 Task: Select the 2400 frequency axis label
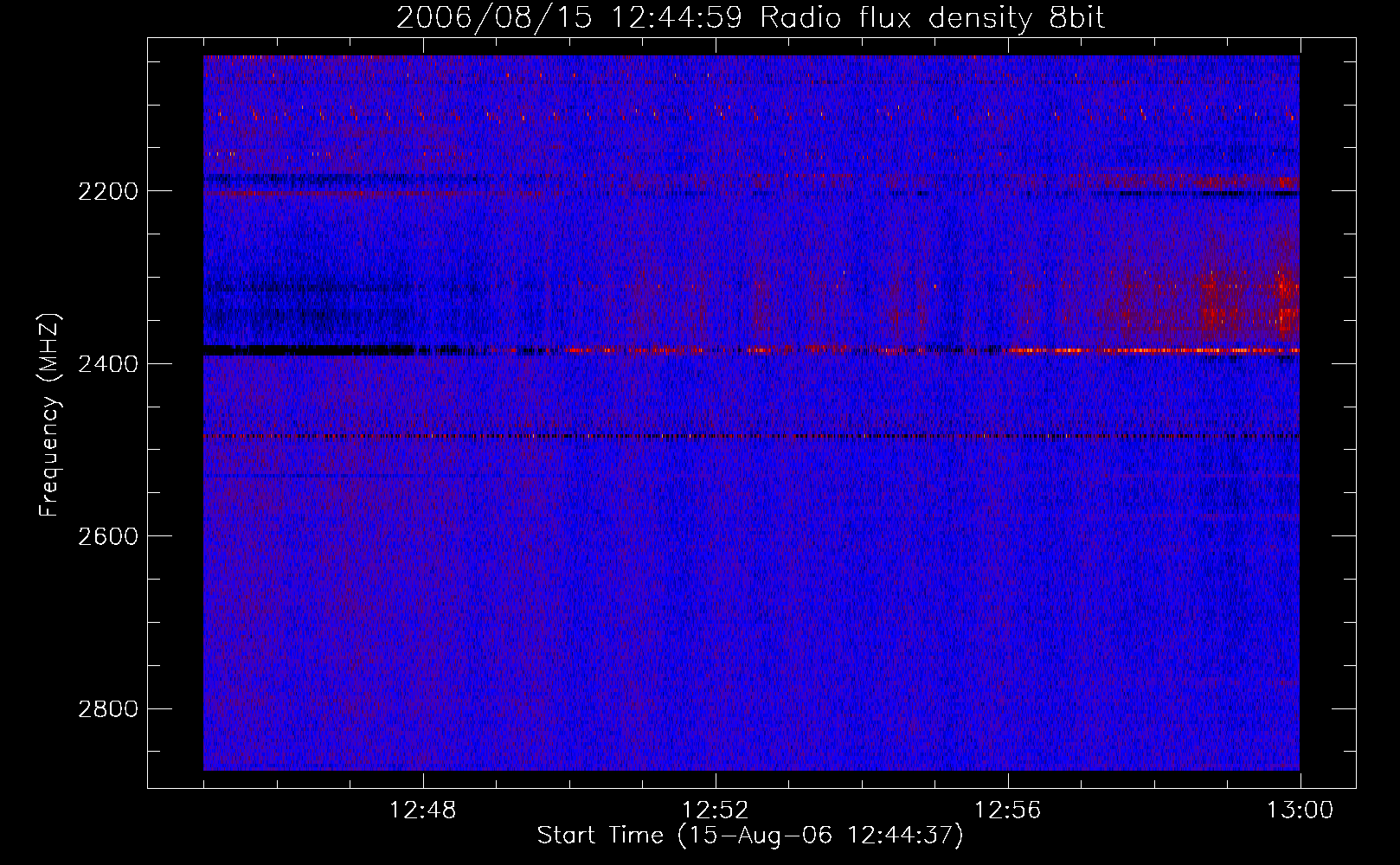pyautogui.click(x=108, y=364)
